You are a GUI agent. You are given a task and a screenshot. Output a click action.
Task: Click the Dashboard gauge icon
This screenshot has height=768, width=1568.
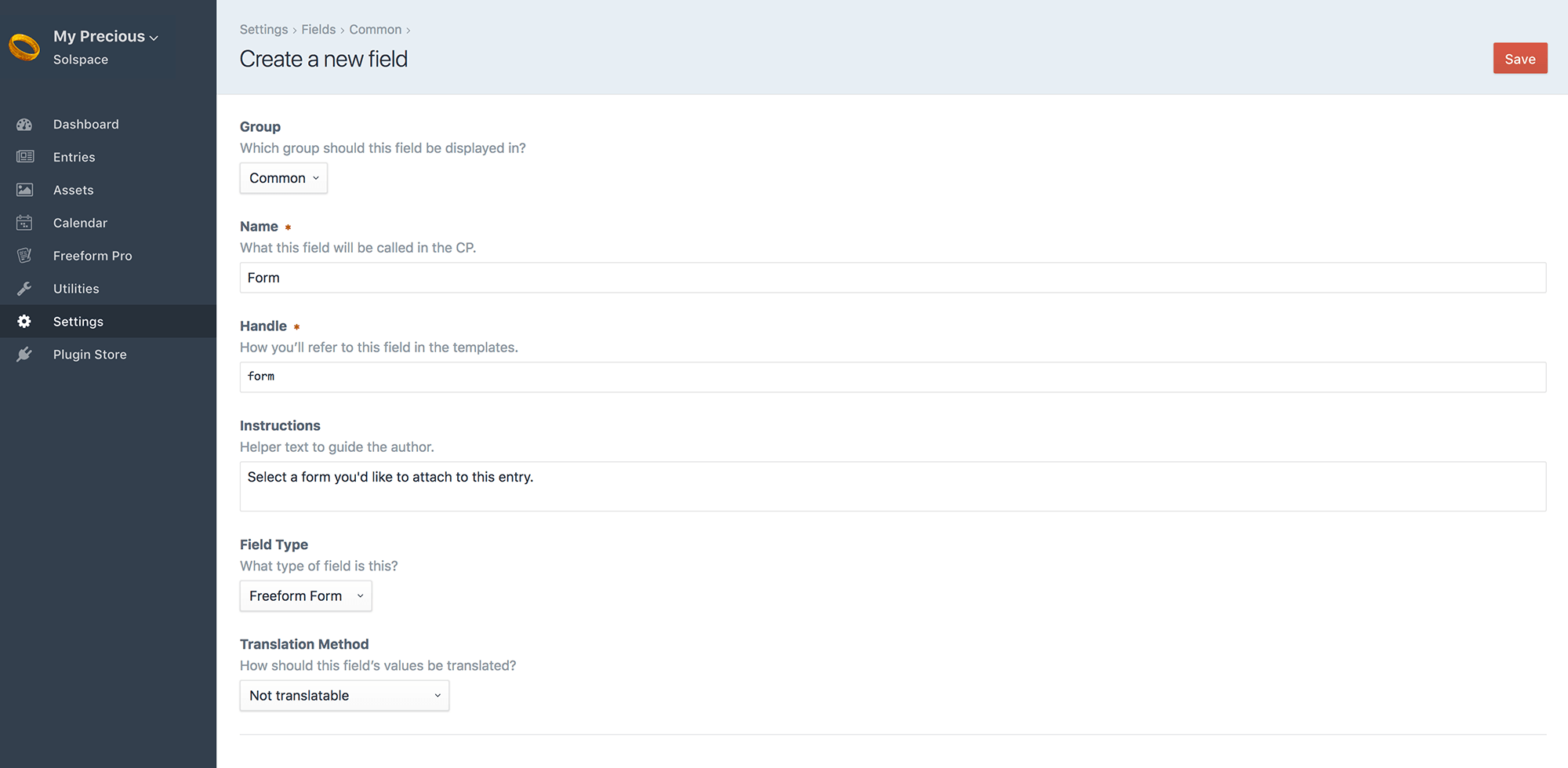[24, 125]
